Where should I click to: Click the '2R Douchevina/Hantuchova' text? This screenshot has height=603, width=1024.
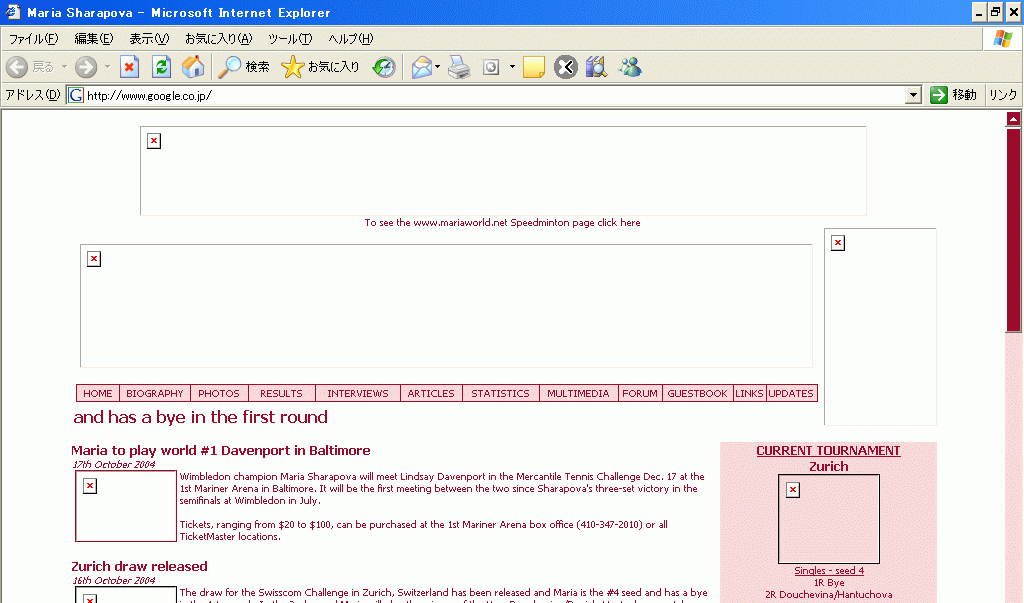click(x=829, y=595)
